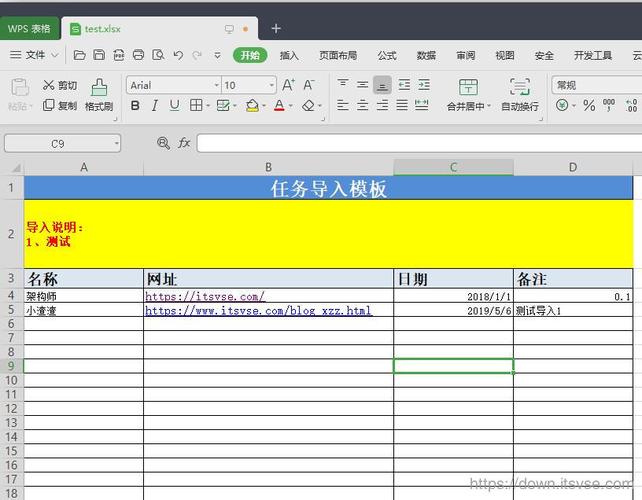This screenshot has width=642, height=500.
Task: Switch to the 审阅 tab
Action: click(466, 55)
